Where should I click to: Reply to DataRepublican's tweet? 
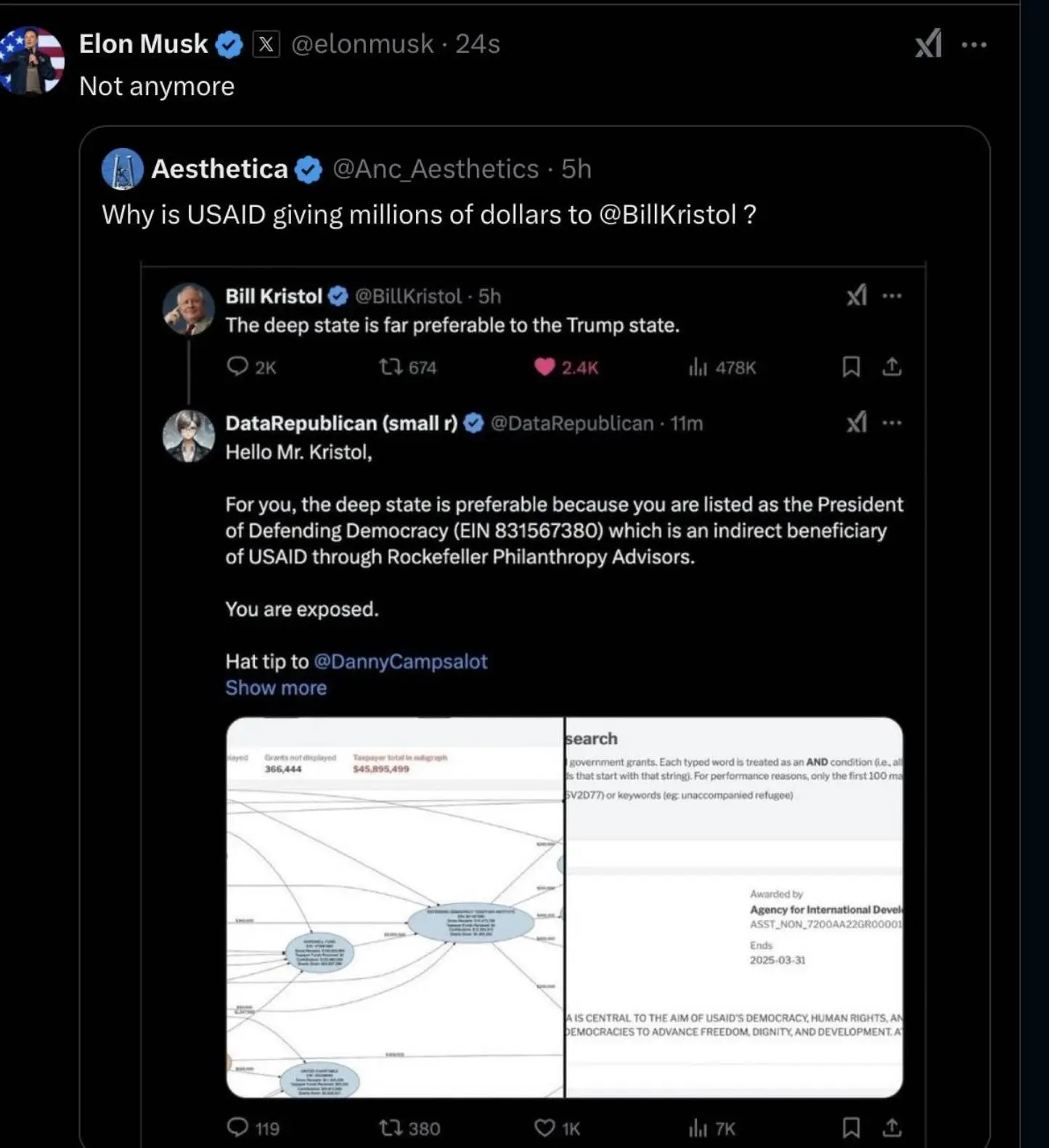pos(237,1127)
